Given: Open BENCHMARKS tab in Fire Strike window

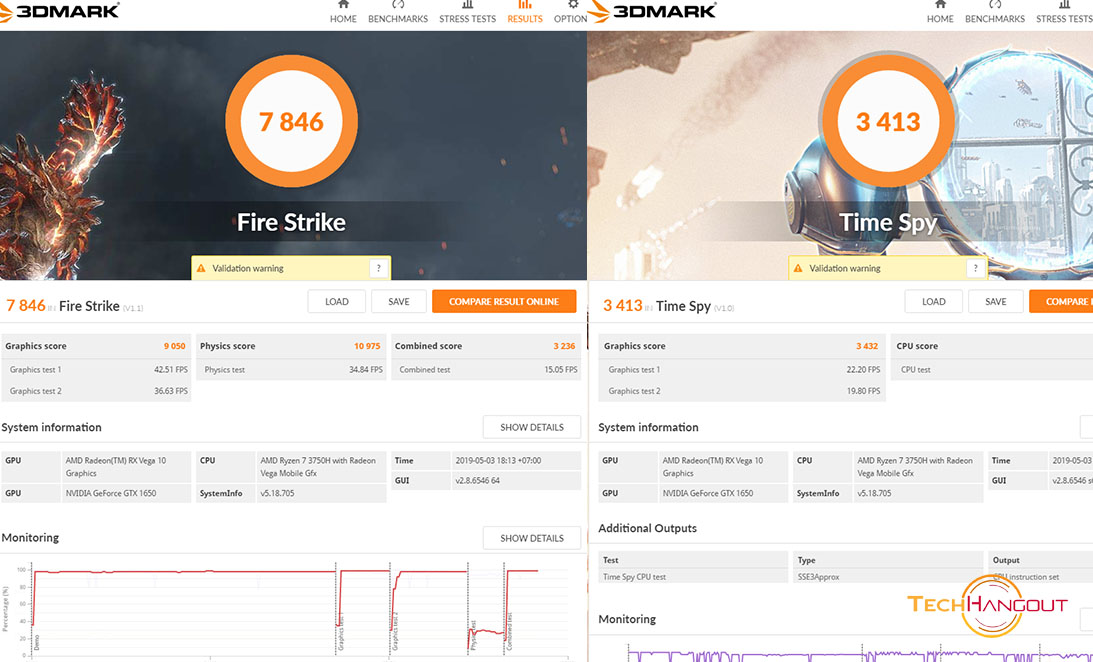Looking at the screenshot, I should [398, 13].
